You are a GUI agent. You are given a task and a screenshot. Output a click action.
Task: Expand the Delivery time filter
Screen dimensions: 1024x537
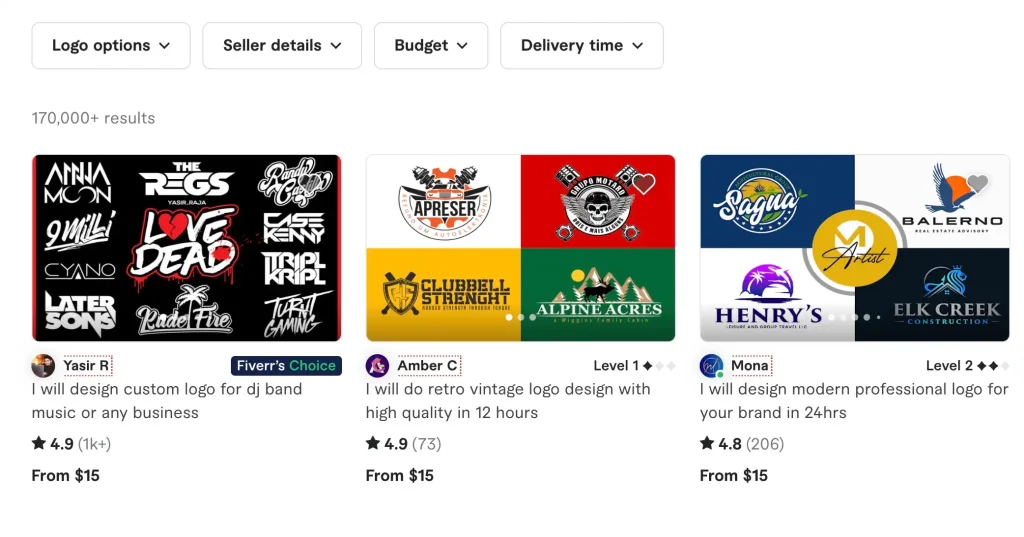click(x=582, y=46)
